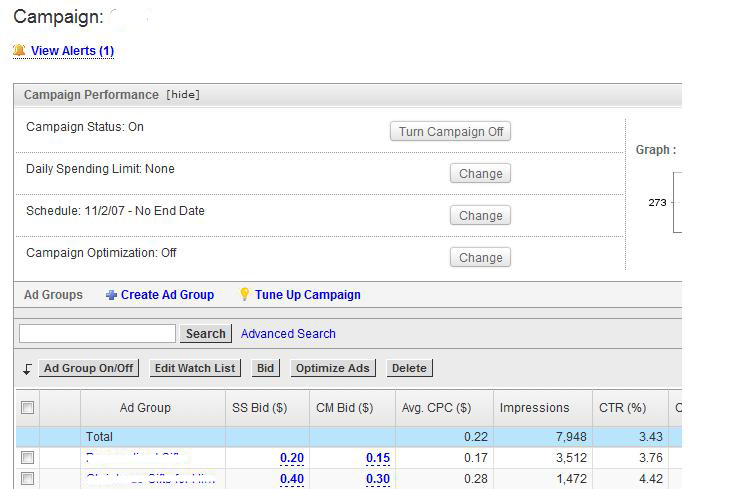
Task: Open the Advanced Search link
Action: (288, 334)
